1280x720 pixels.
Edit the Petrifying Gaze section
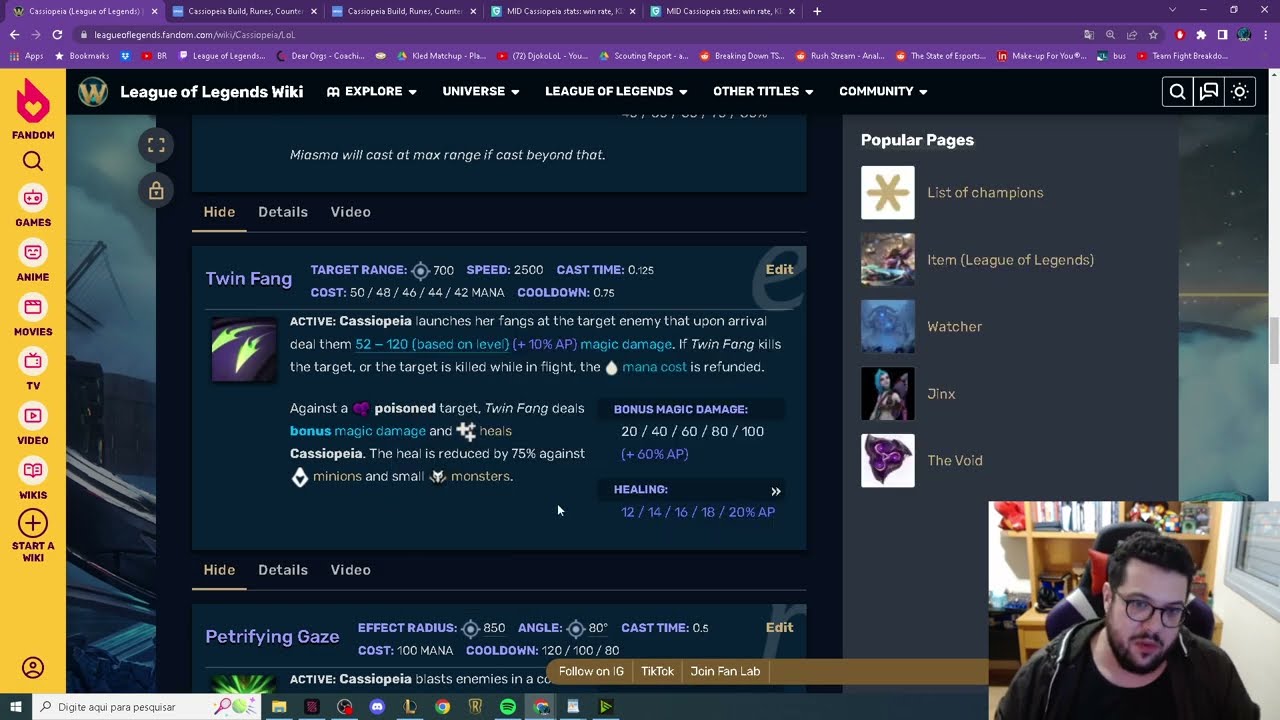[x=779, y=627]
